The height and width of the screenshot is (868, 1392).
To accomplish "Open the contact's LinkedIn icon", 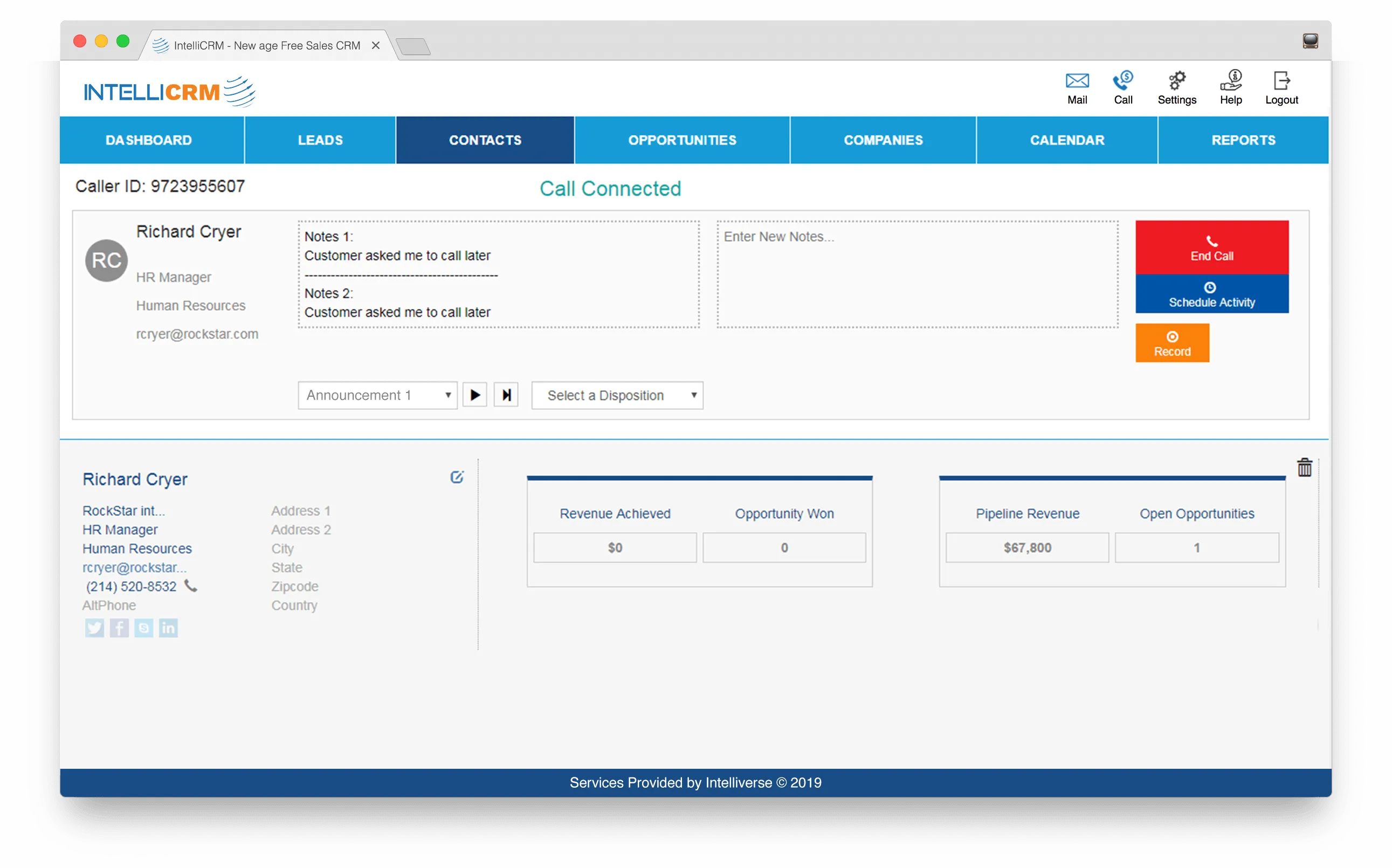I will (x=168, y=628).
